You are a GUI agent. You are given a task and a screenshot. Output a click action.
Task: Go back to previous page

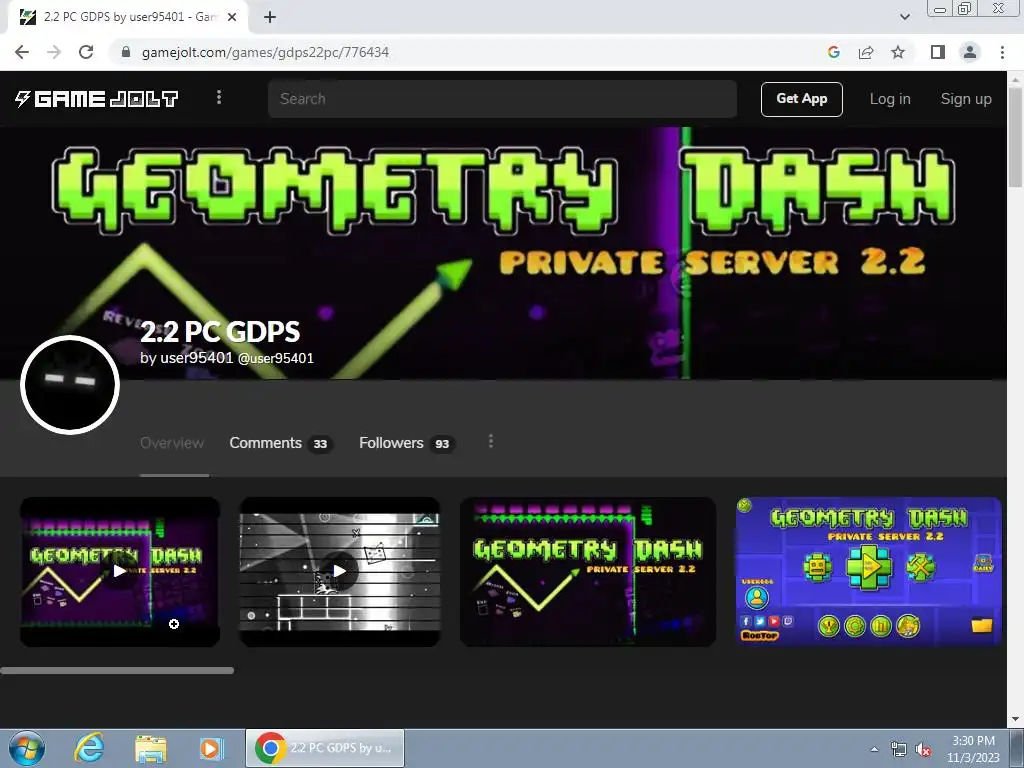click(22, 52)
